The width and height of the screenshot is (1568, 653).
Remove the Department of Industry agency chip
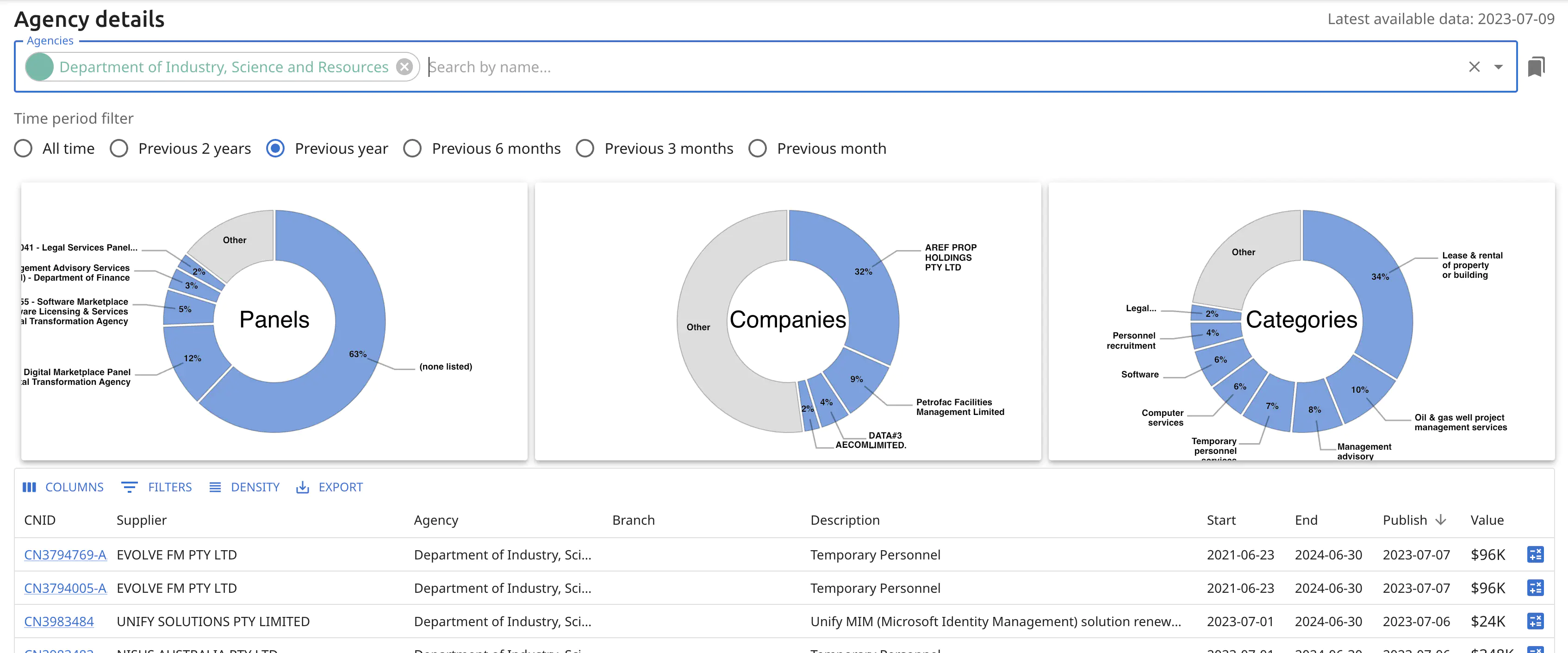404,66
